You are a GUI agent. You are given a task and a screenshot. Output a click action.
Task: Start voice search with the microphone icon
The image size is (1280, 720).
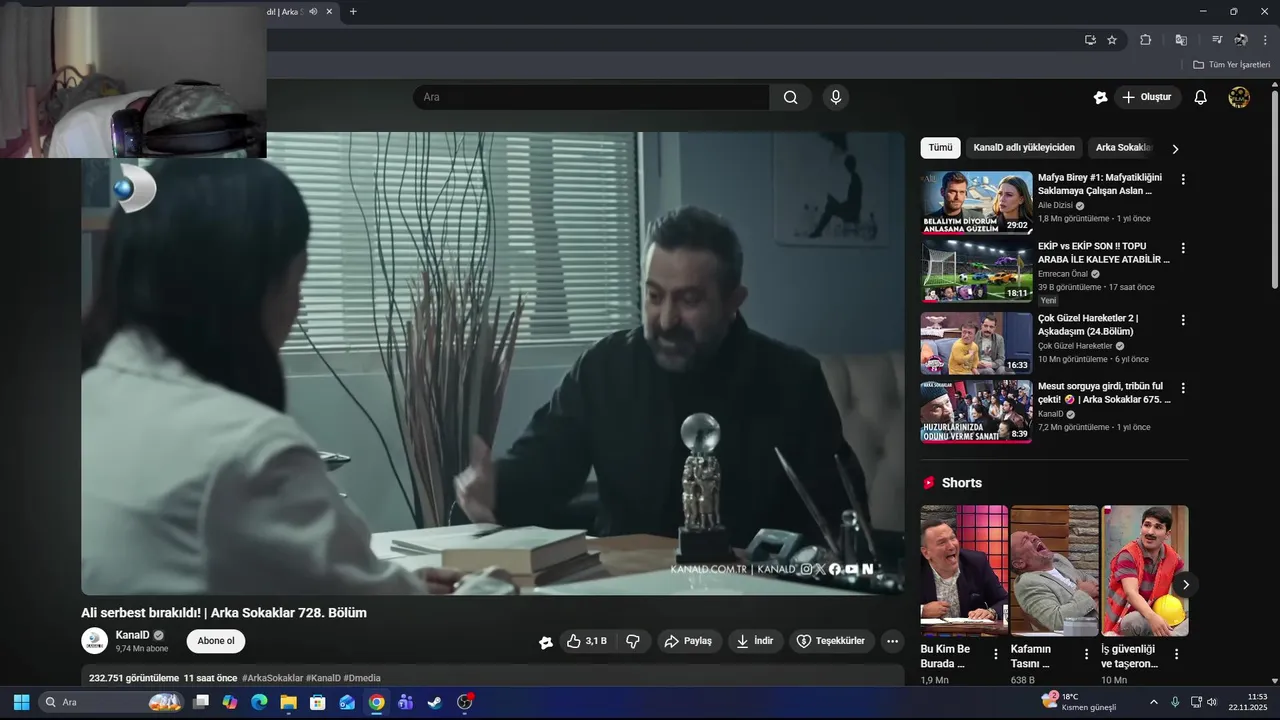pyautogui.click(x=836, y=97)
